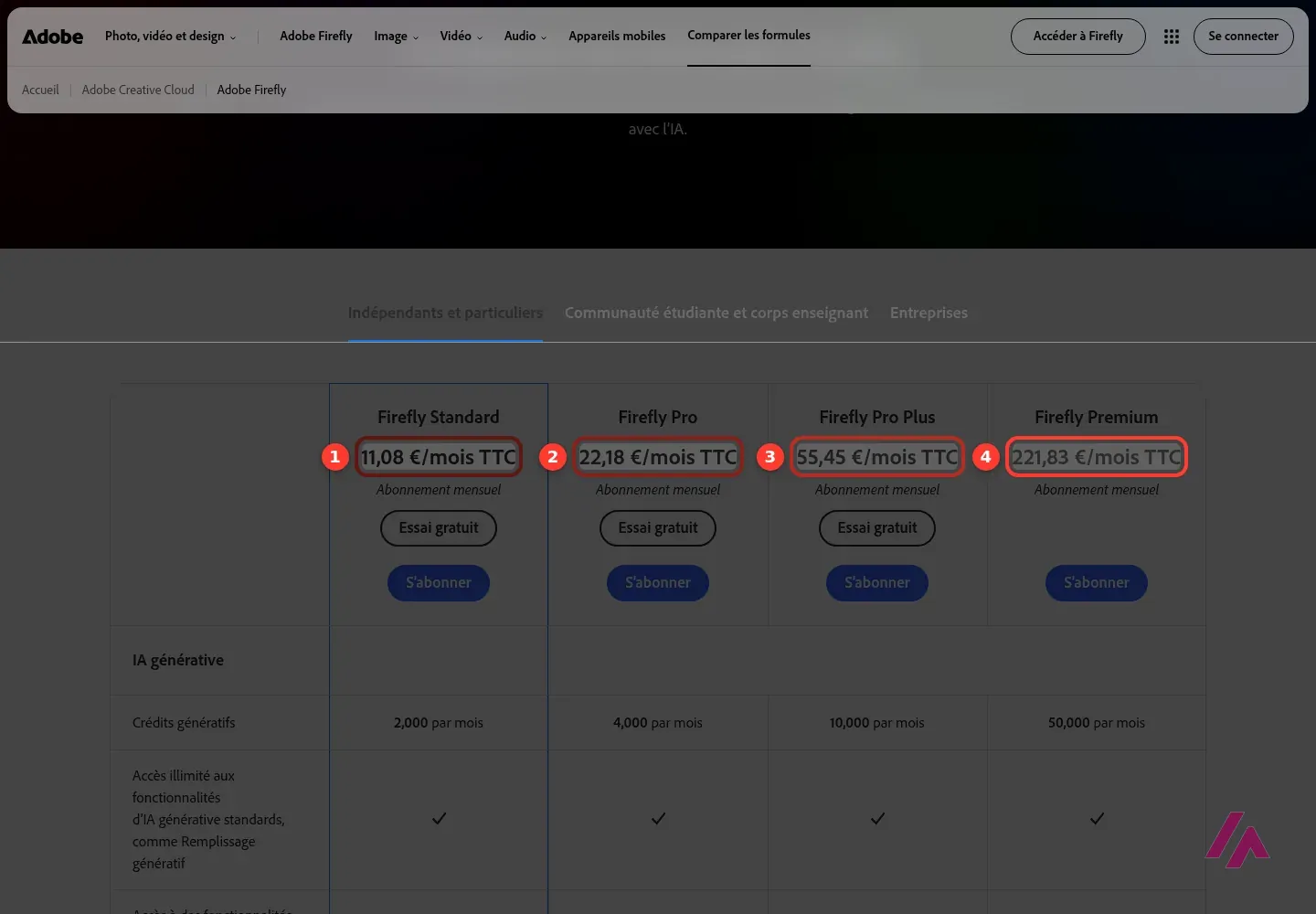Image resolution: width=1316 pixels, height=914 pixels.
Task: Click S'abonner under Firefly Pro Plus
Action: click(x=877, y=583)
